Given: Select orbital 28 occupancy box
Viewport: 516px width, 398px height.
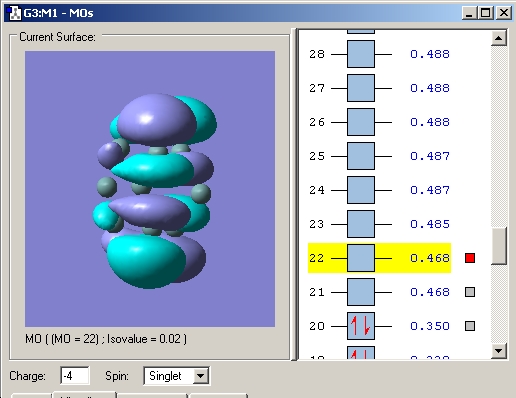Looking at the screenshot, I should coord(361,54).
